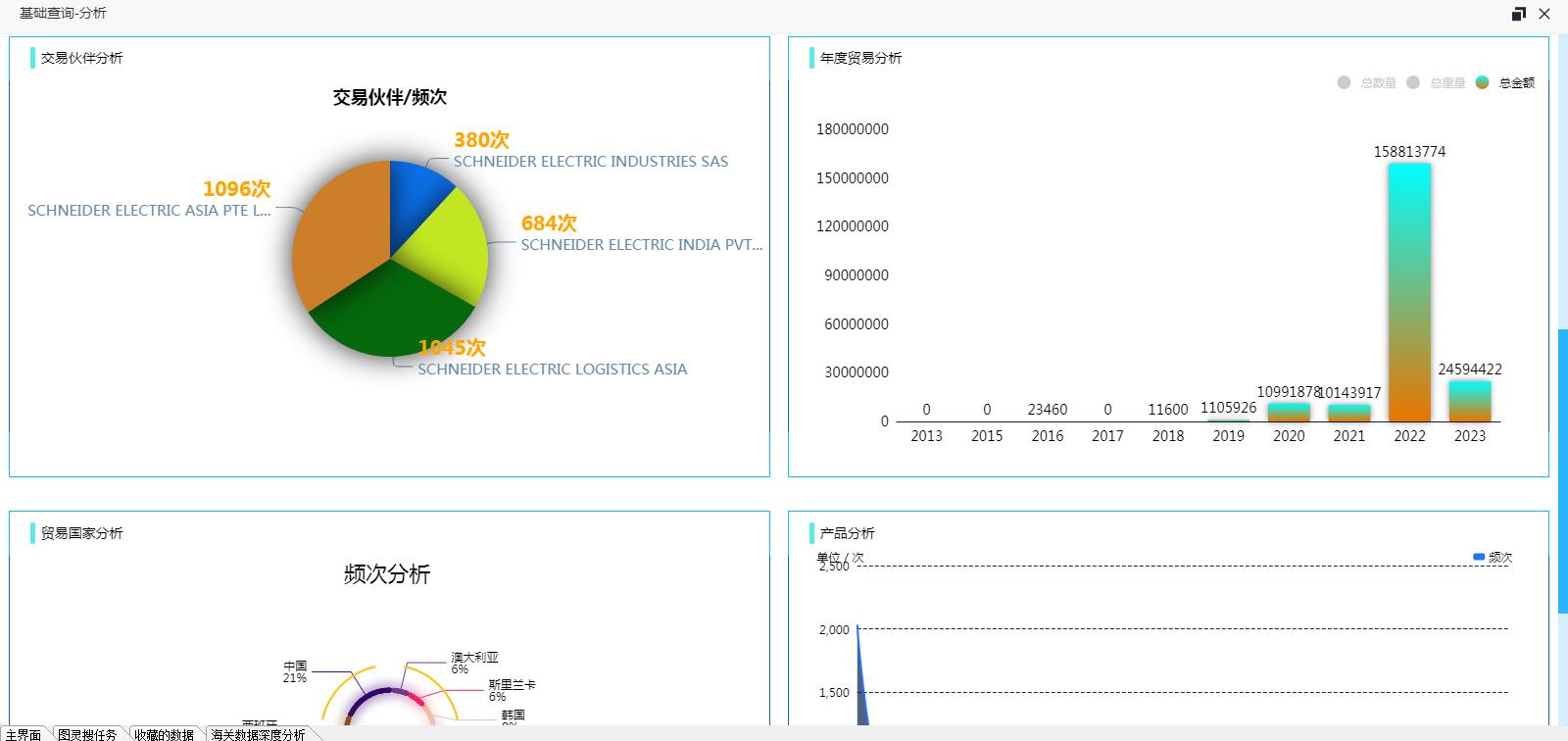
Task: Restore the 基础查询-分析 window
Action: (x=1519, y=14)
